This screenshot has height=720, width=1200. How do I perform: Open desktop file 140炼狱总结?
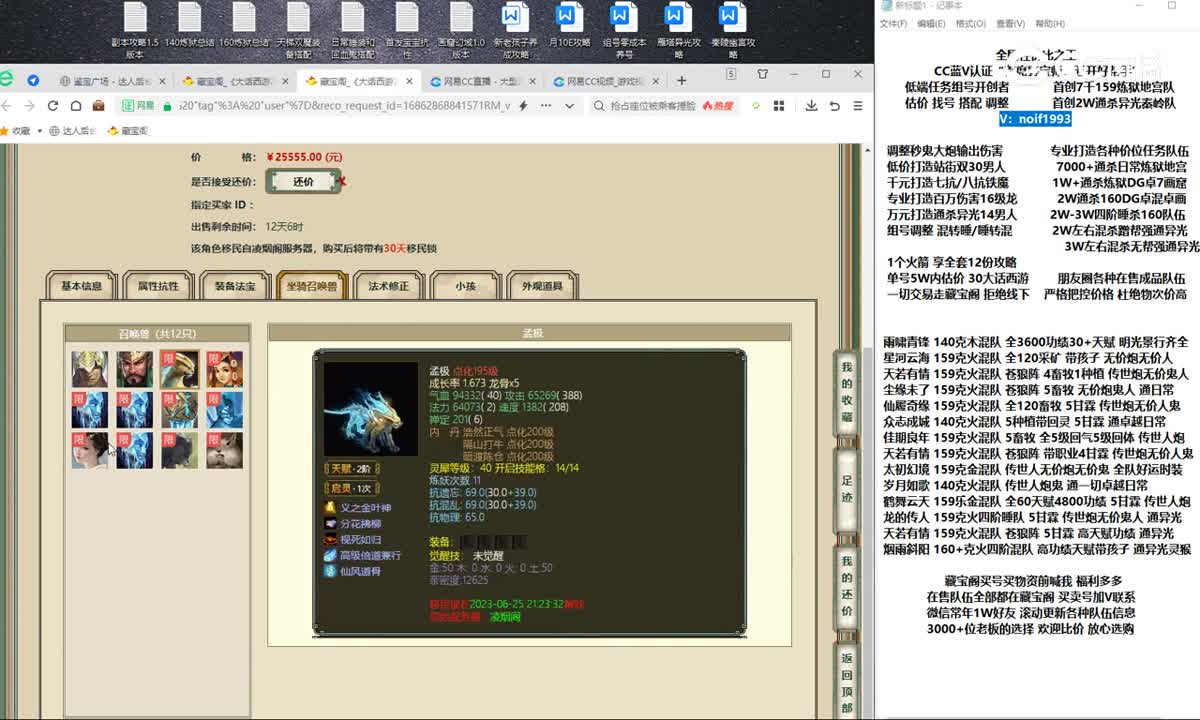189,26
